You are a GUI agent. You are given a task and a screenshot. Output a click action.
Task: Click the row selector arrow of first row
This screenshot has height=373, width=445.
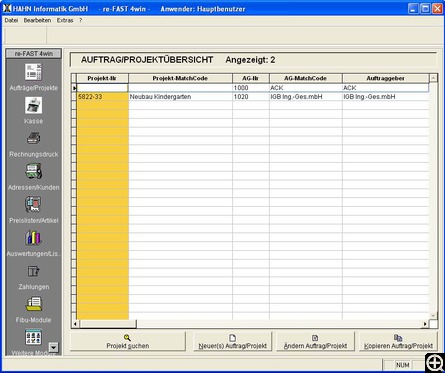click(x=74, y=88)
